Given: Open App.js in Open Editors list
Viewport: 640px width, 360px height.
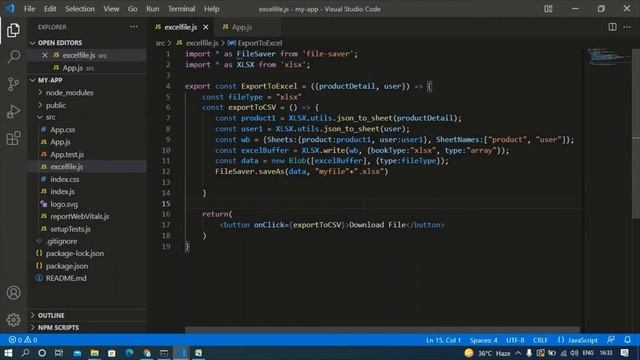Looking at the screenshot, I should tap(73, 68).
